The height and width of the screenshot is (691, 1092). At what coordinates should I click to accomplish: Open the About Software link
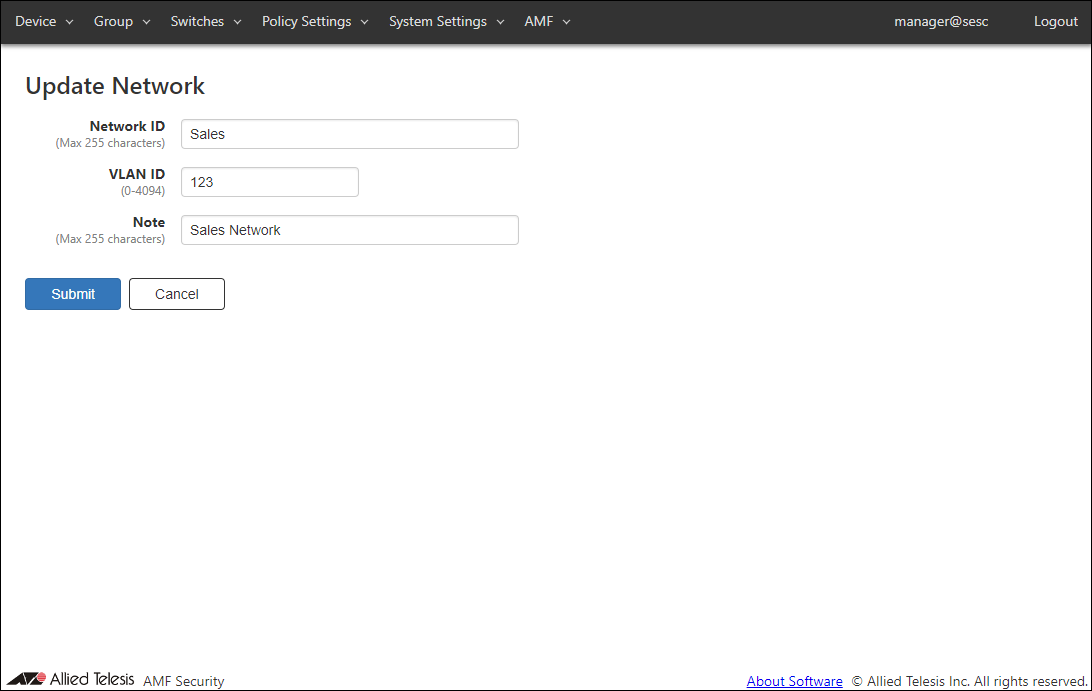794,681
